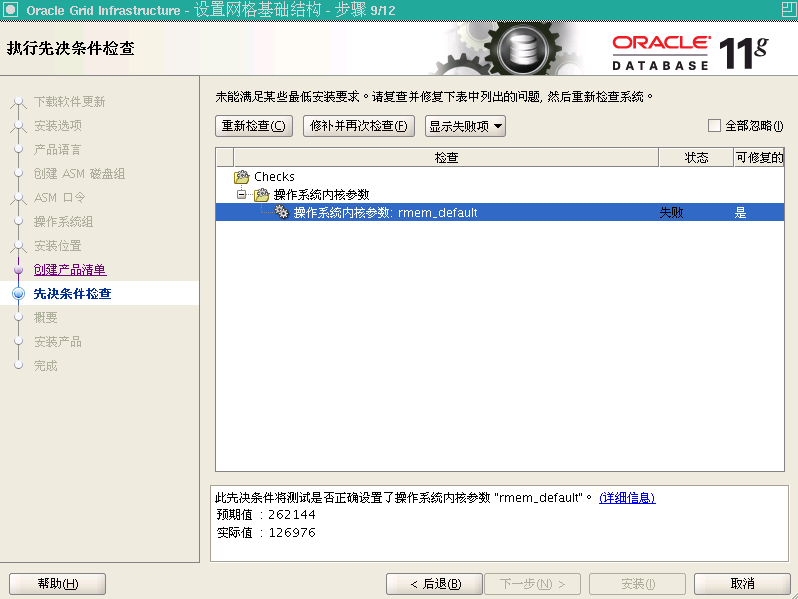This screenshot has width=798, height=599.
Task: Click the 安装产品 step
Action: pos(58,341)
